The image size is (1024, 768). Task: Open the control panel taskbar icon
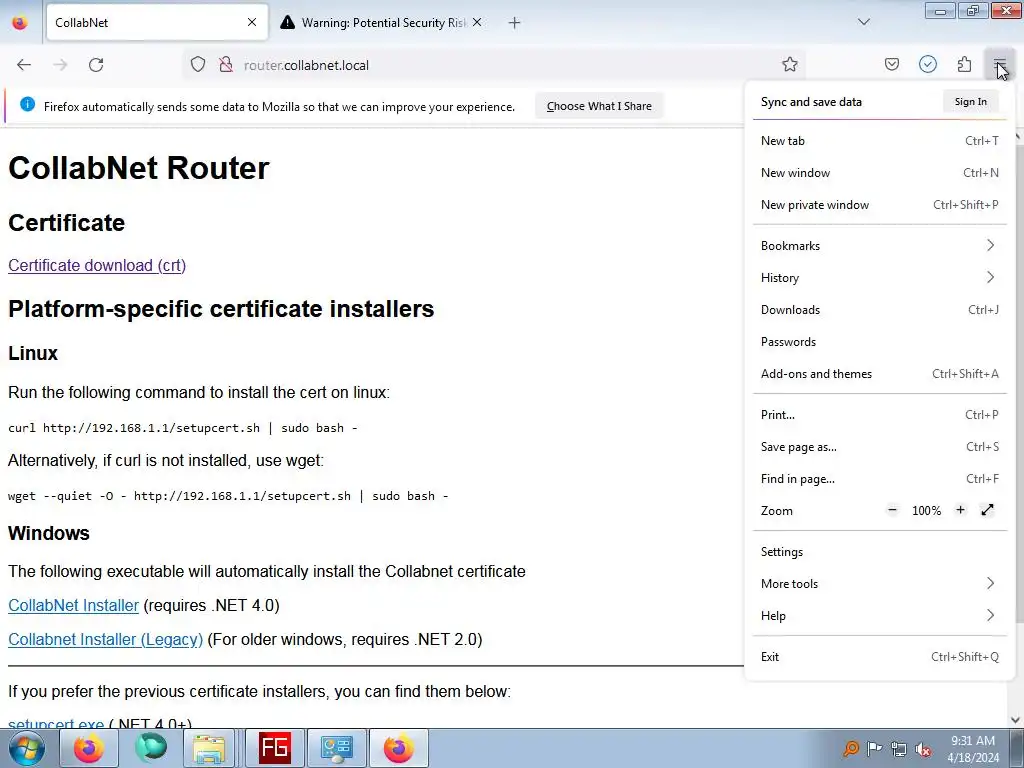pyautogui.click(x=337, y=748)
